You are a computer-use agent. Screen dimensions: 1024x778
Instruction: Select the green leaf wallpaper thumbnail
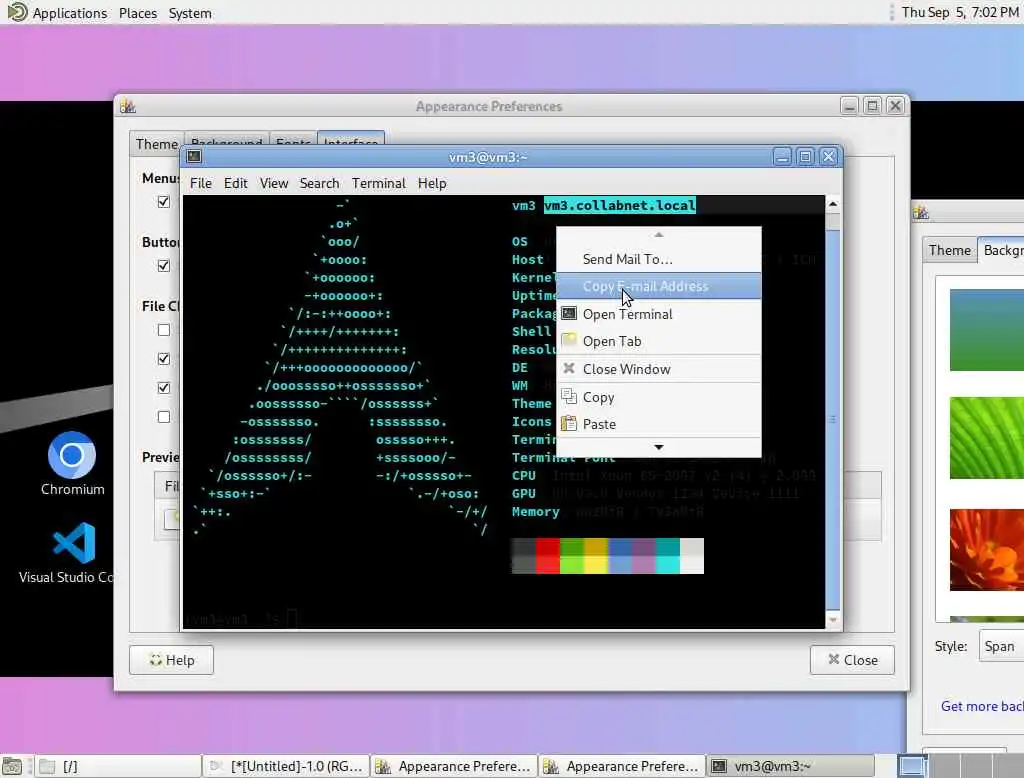click(987, 438)
